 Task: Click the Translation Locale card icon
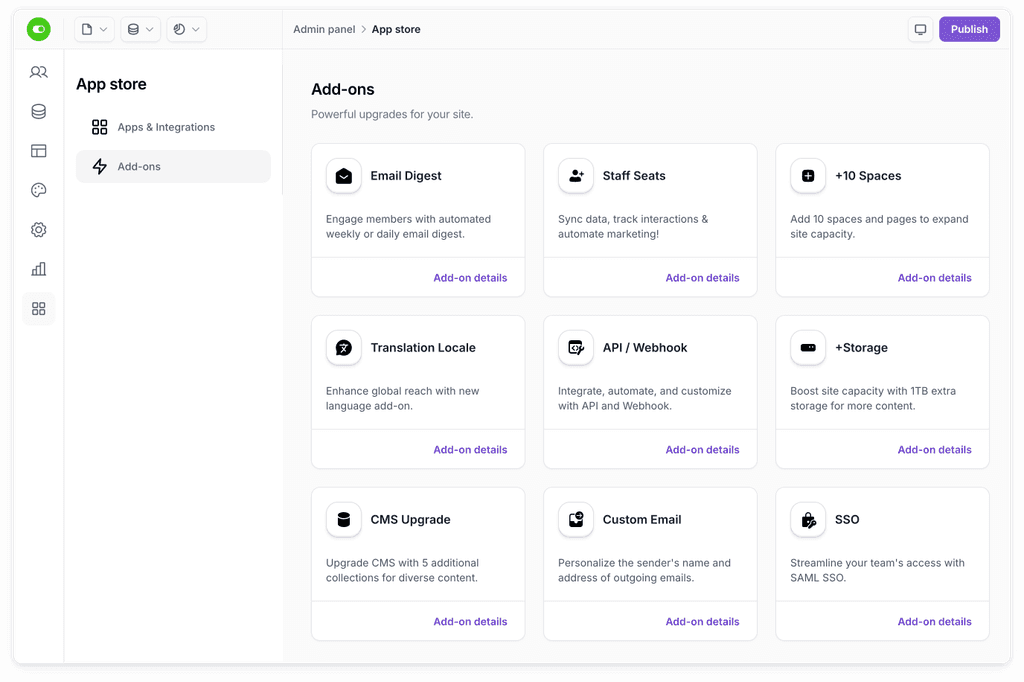pyautogui.click(x=344, y=348)
